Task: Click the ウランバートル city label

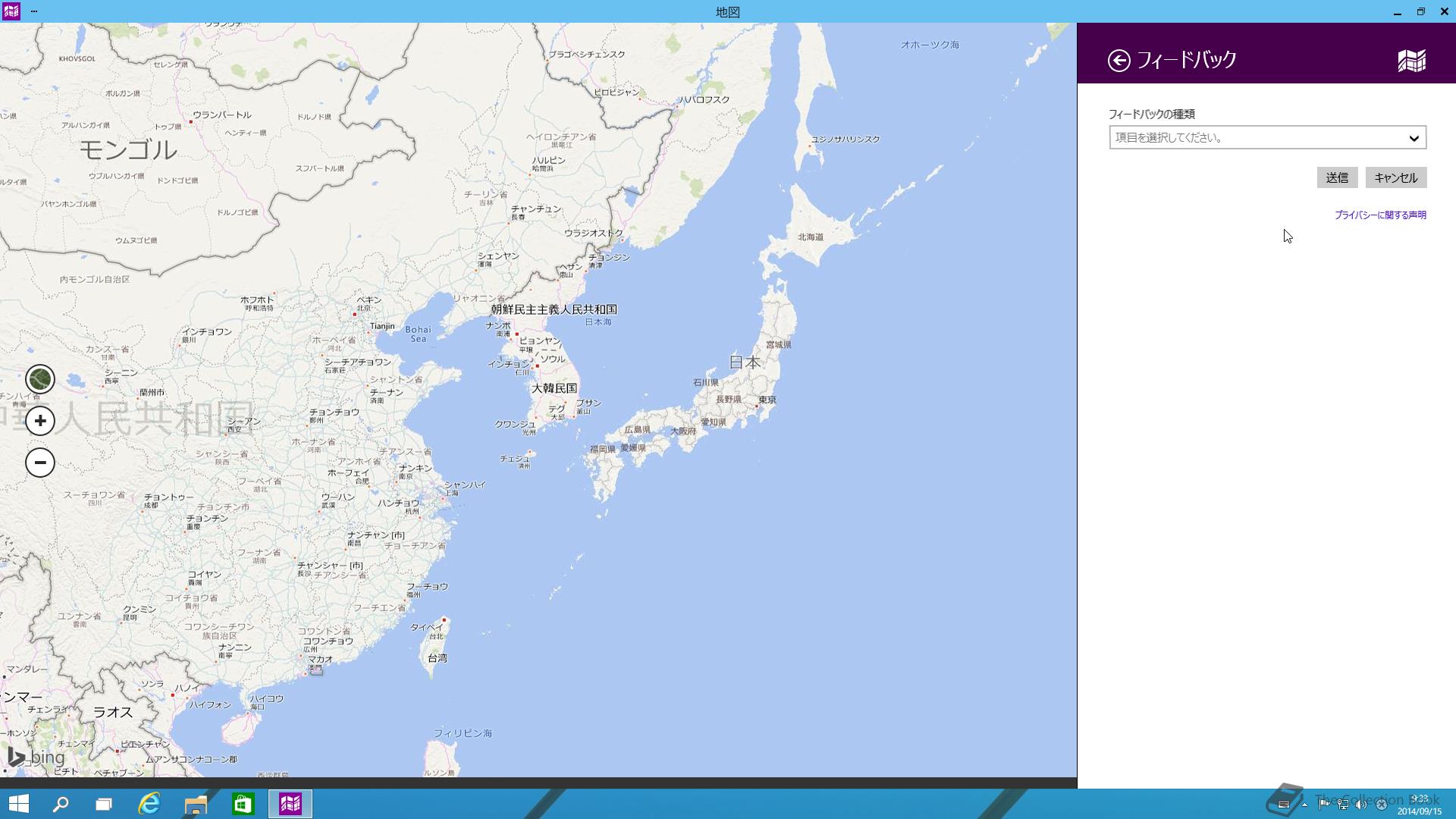Action: [221, 115]
